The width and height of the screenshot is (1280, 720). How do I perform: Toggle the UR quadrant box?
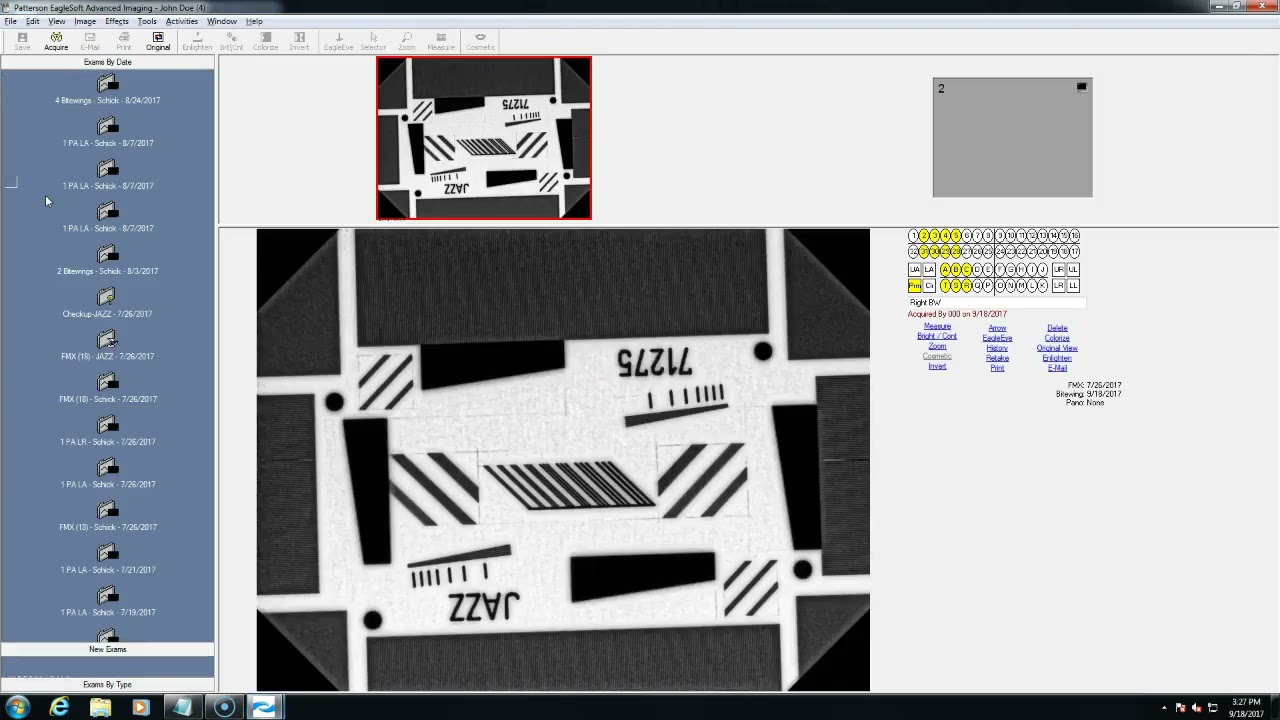[1058, 269]
